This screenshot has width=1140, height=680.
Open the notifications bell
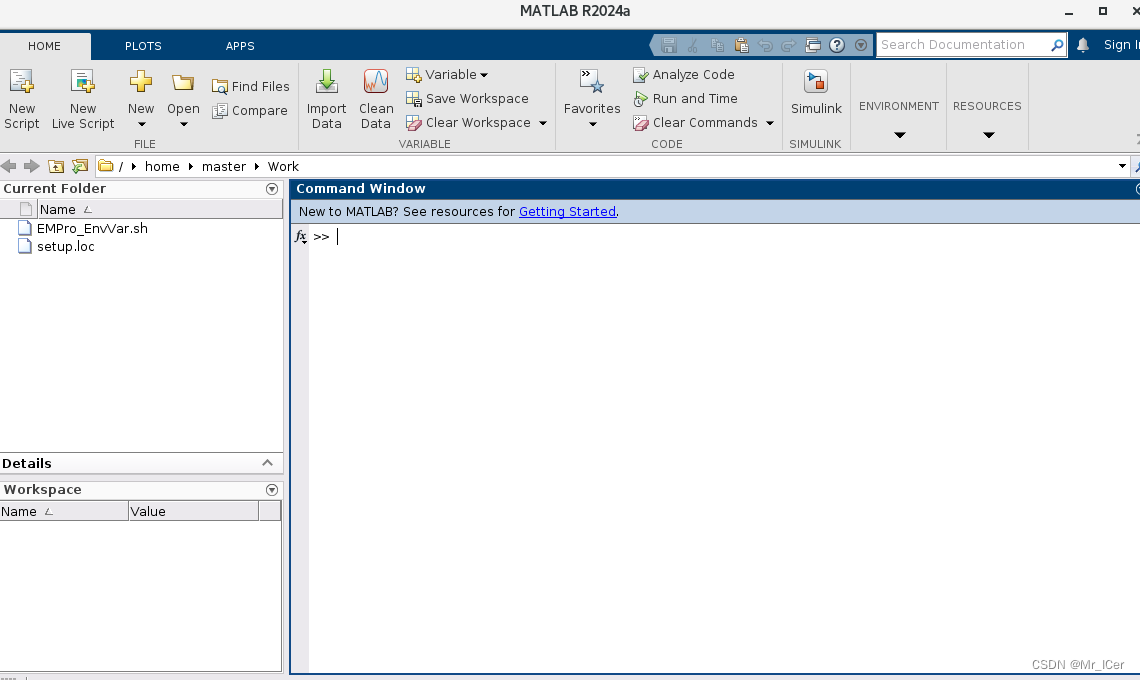[x=1083, y=45]
